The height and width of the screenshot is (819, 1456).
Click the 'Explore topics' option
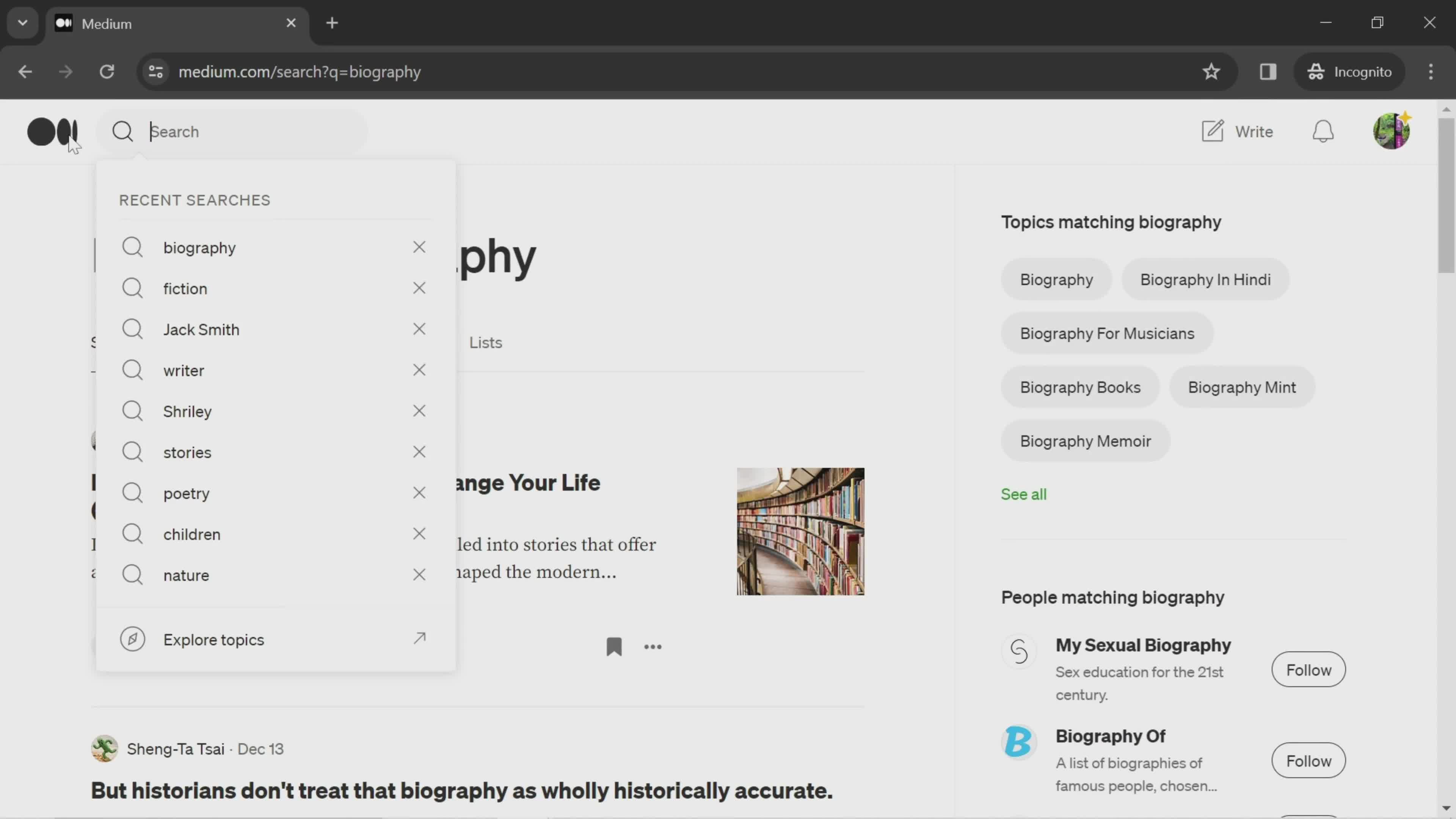213,639
